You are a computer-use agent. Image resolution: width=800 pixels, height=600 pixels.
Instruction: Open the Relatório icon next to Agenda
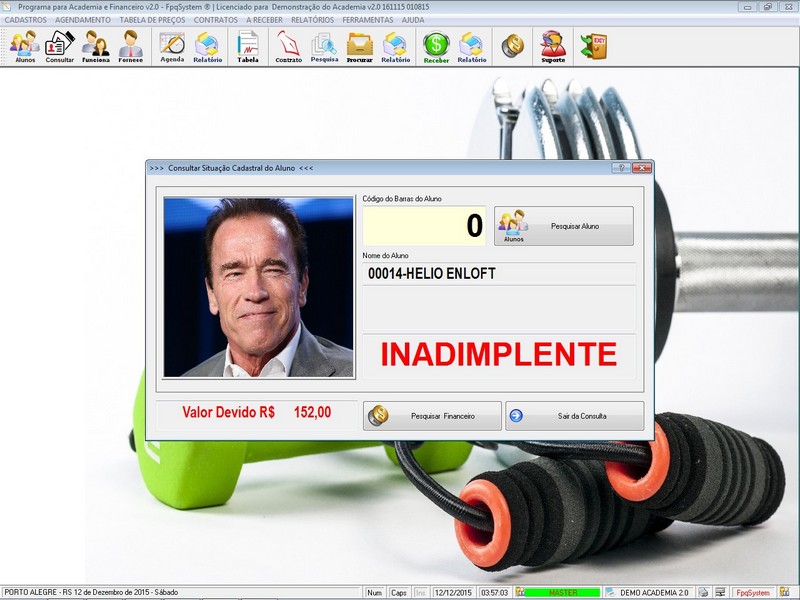(208, 46)
